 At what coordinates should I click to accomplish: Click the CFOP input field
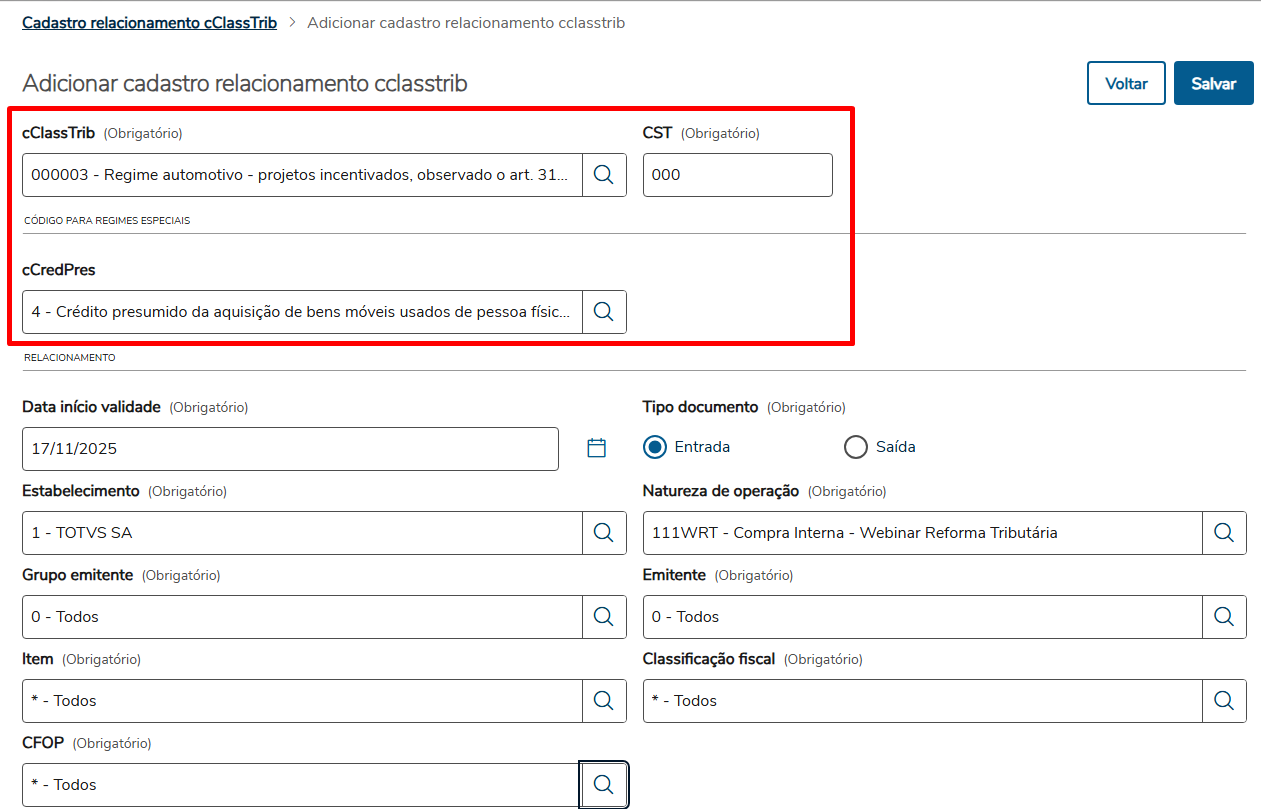tap(301, 785)
